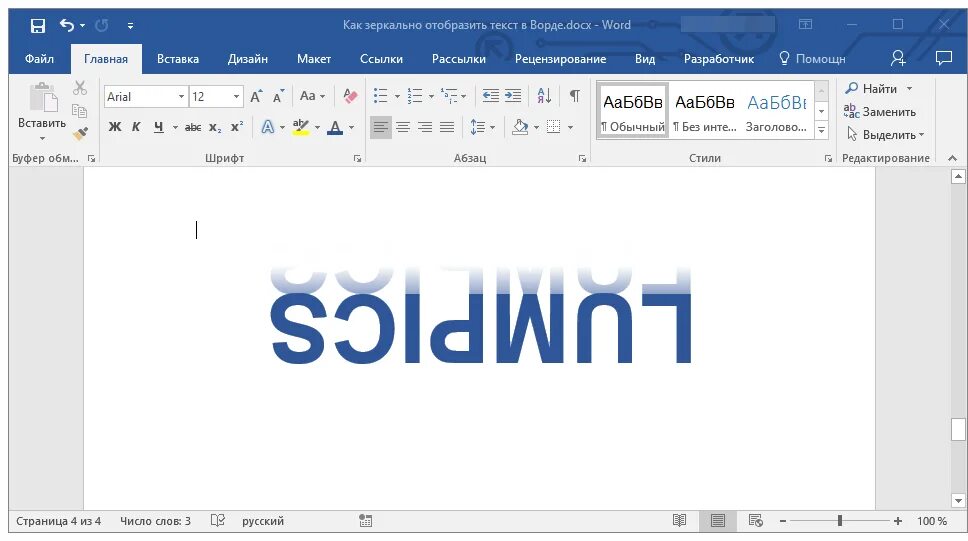Image resolution: width=968 pixels, height=541 pixels.
Task: Apply shading with the paint bucket
Action: (x=520, y=127)
